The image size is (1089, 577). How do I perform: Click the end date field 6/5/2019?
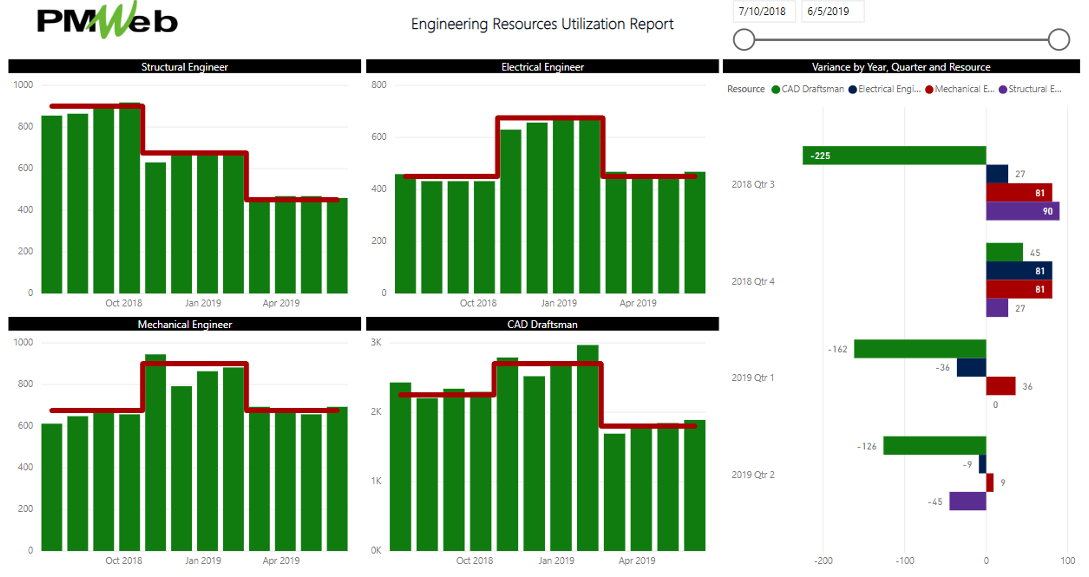coord(832,11)
